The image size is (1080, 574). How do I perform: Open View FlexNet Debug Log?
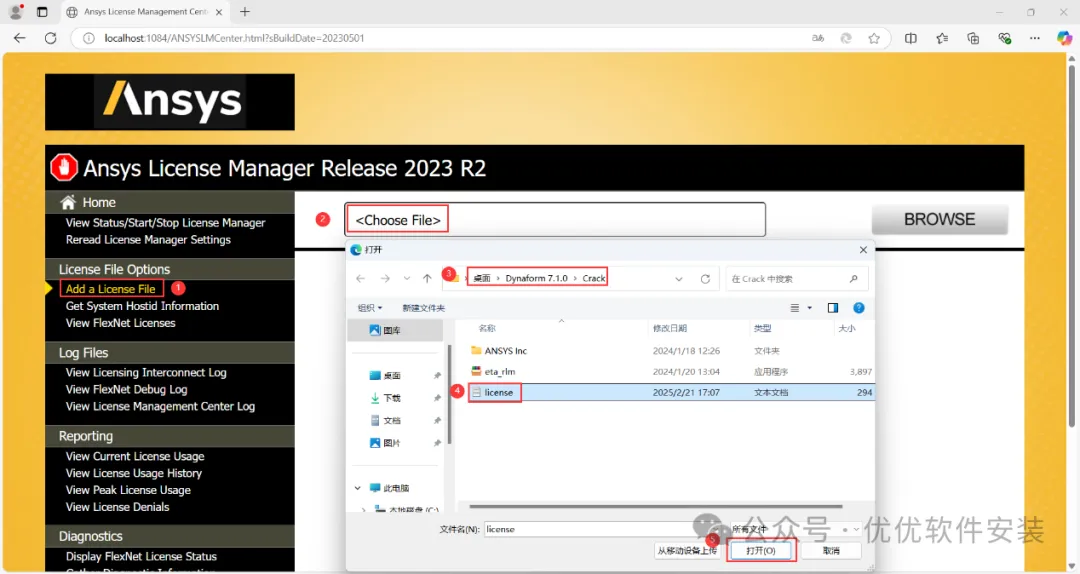[x=127, y=389]
